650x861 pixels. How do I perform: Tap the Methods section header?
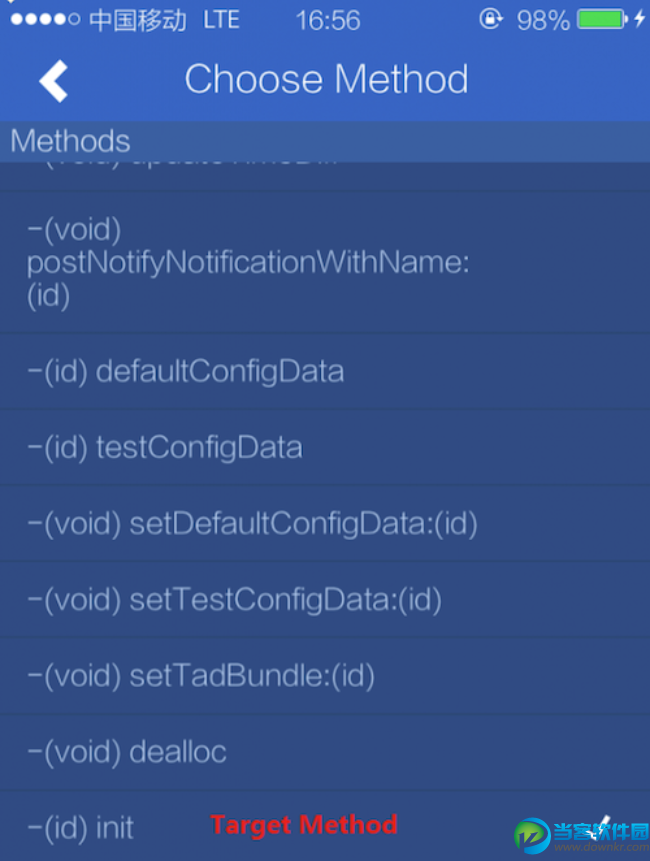pos(70,141)
